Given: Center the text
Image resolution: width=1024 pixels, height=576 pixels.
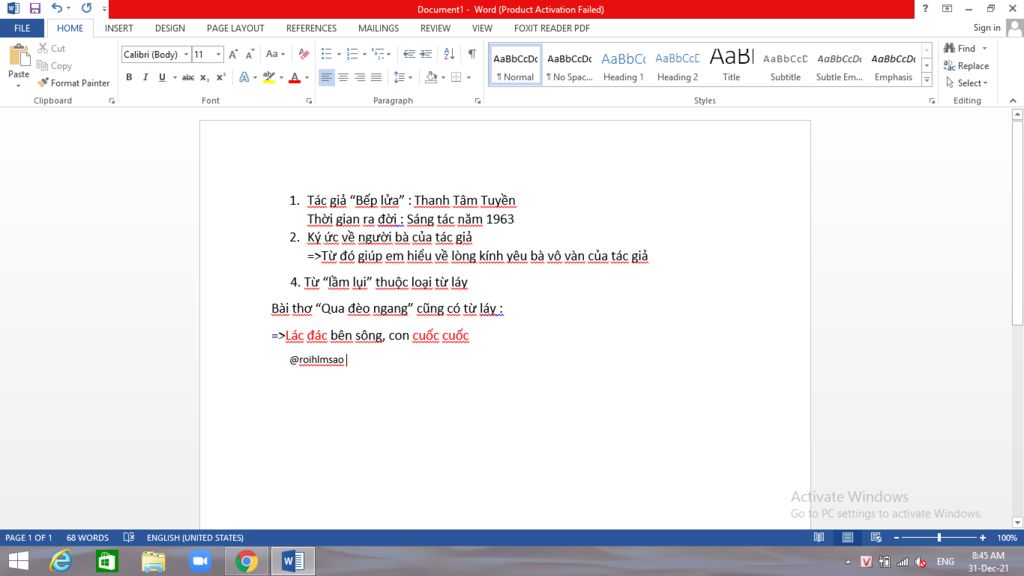Looking at the screenshot, I should point(343,77).
